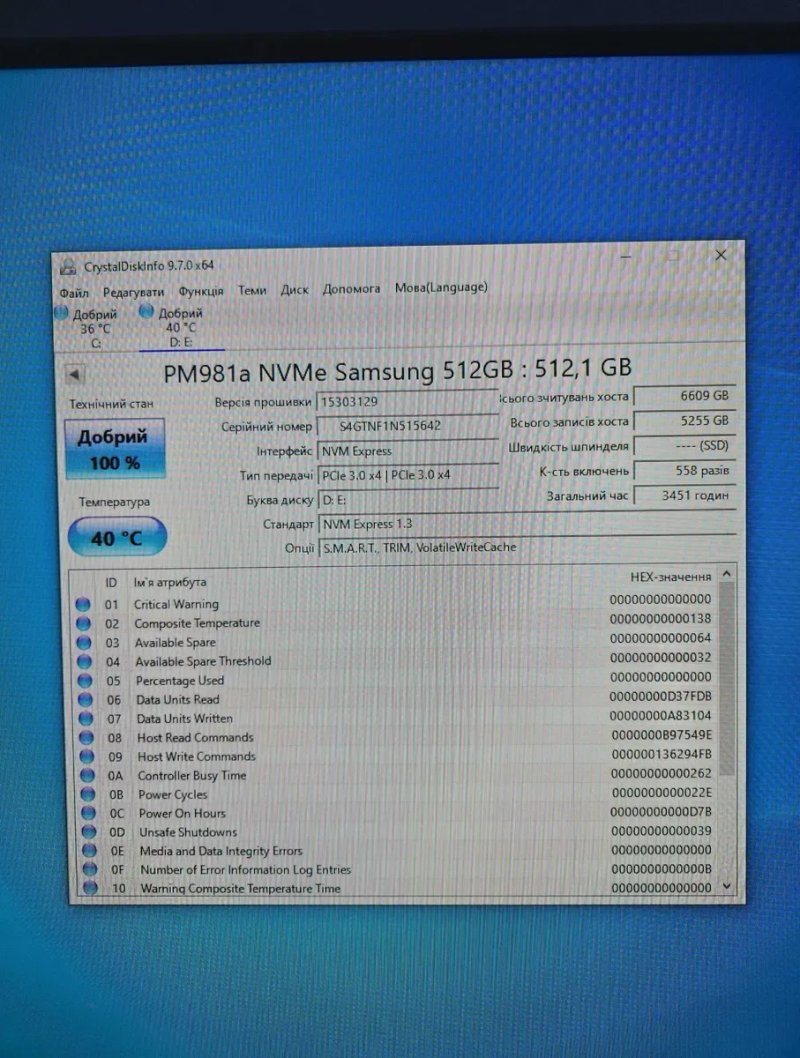800x1058 pixels.
Task: Click the 40 °C temperature indicator
Action: coord(117,538)
